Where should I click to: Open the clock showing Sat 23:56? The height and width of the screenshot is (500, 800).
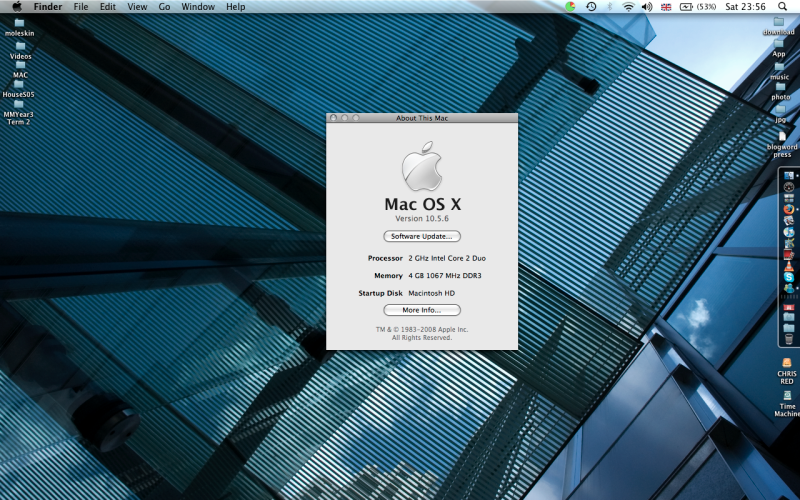(x=745, y=7)
